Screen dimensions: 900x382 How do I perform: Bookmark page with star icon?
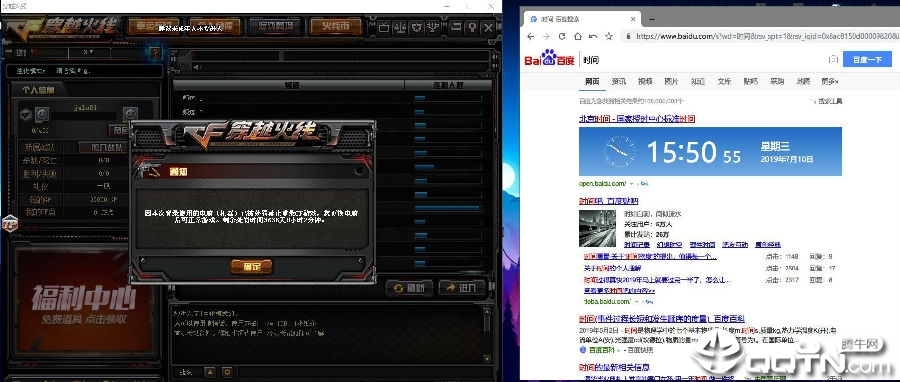[x=609, y=36]
